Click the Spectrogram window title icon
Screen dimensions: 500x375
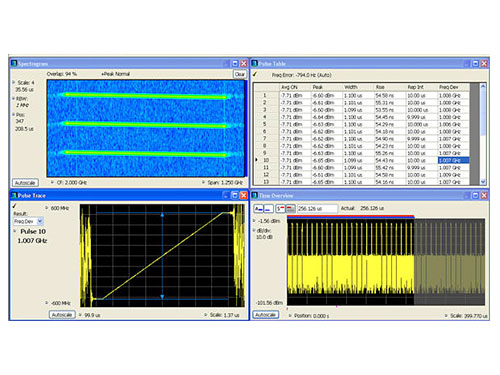(14, 63)
